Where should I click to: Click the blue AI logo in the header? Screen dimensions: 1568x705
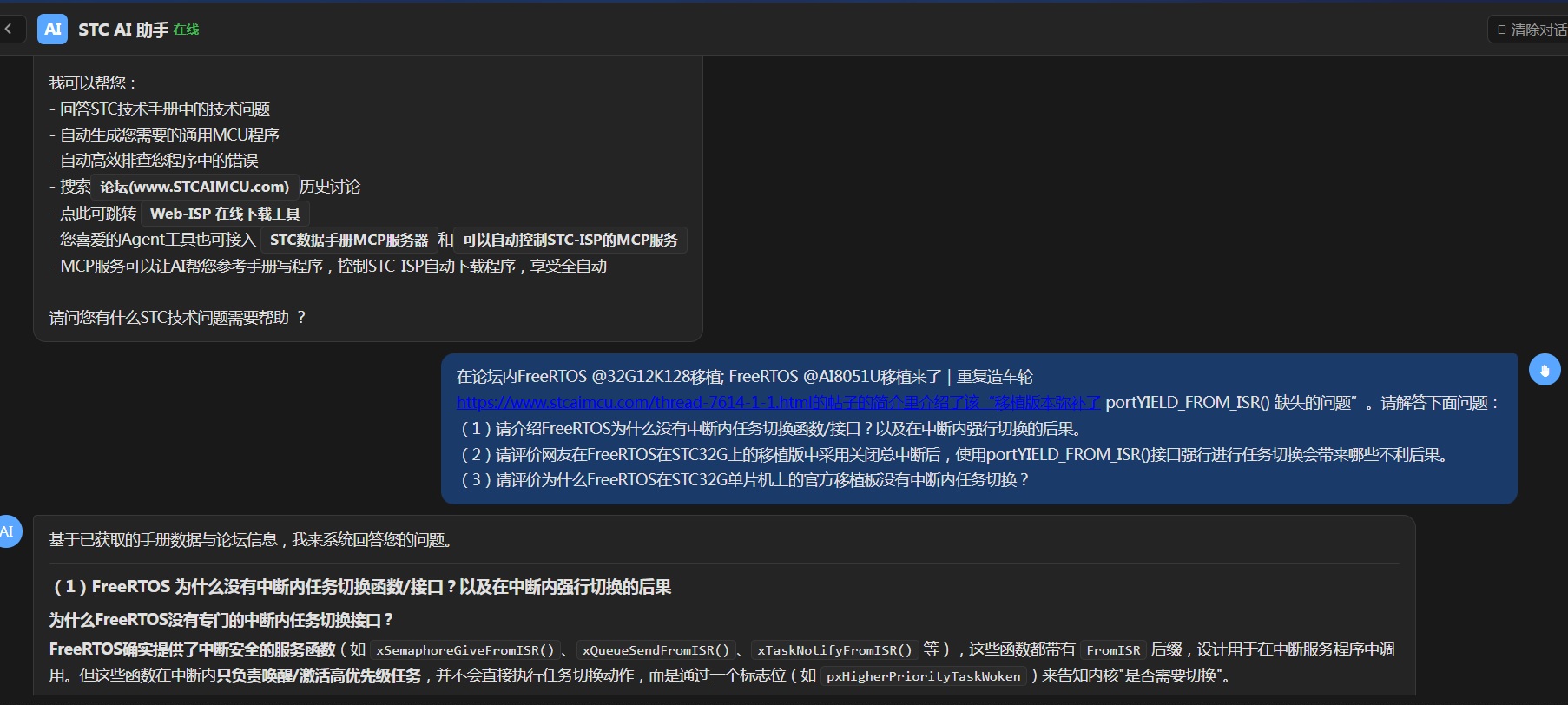coord(53,29)
